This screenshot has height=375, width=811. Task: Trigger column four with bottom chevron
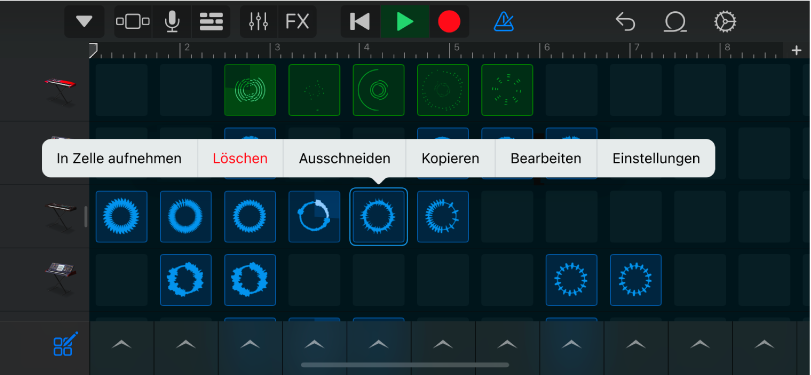(x=314, y=344)
